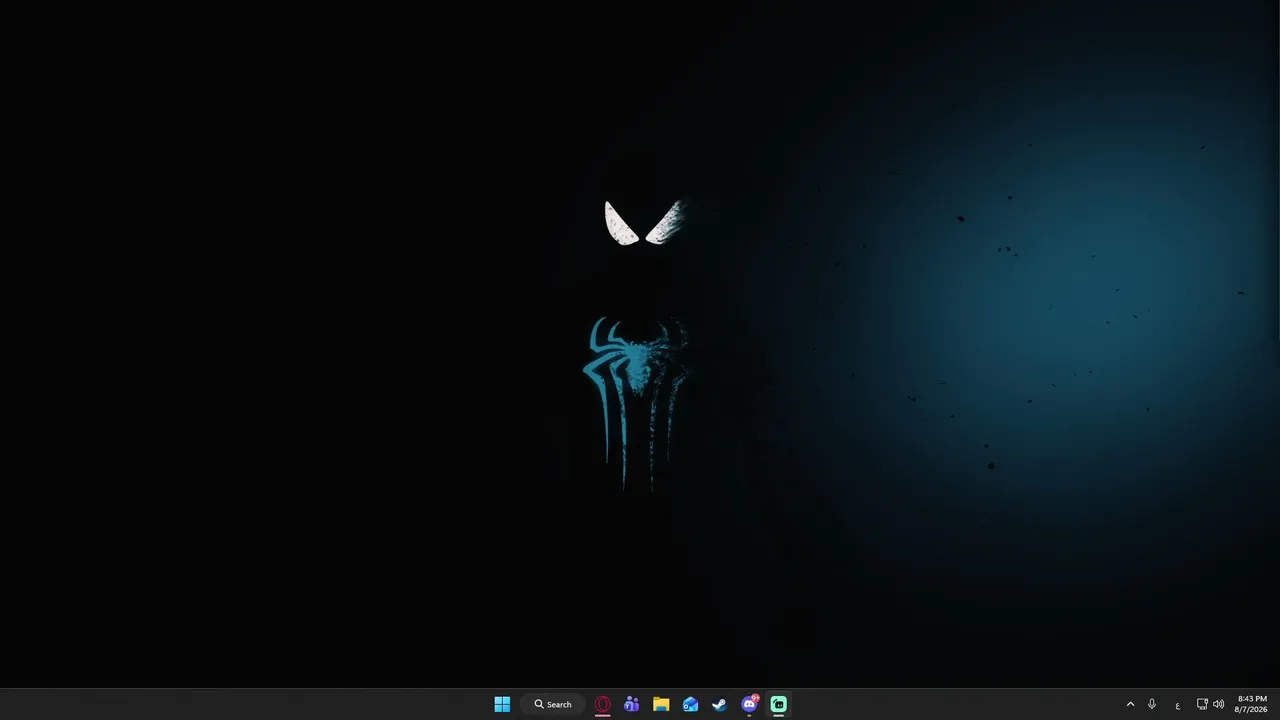The height and width of the screenshot is (720, 1280).
Task: Click the microphone icon in the system tray
Action: [x=1152, y=704]
